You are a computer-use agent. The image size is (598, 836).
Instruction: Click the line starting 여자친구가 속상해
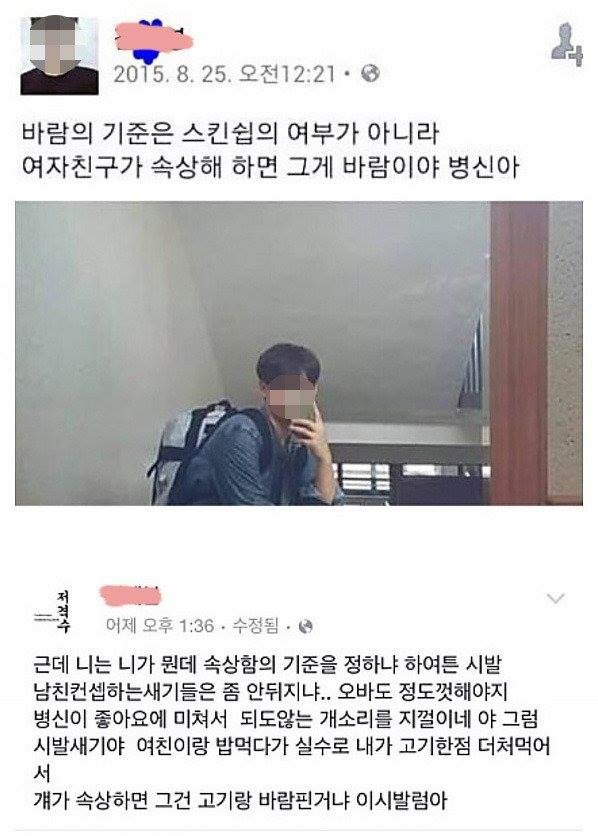tap(270, 167)
